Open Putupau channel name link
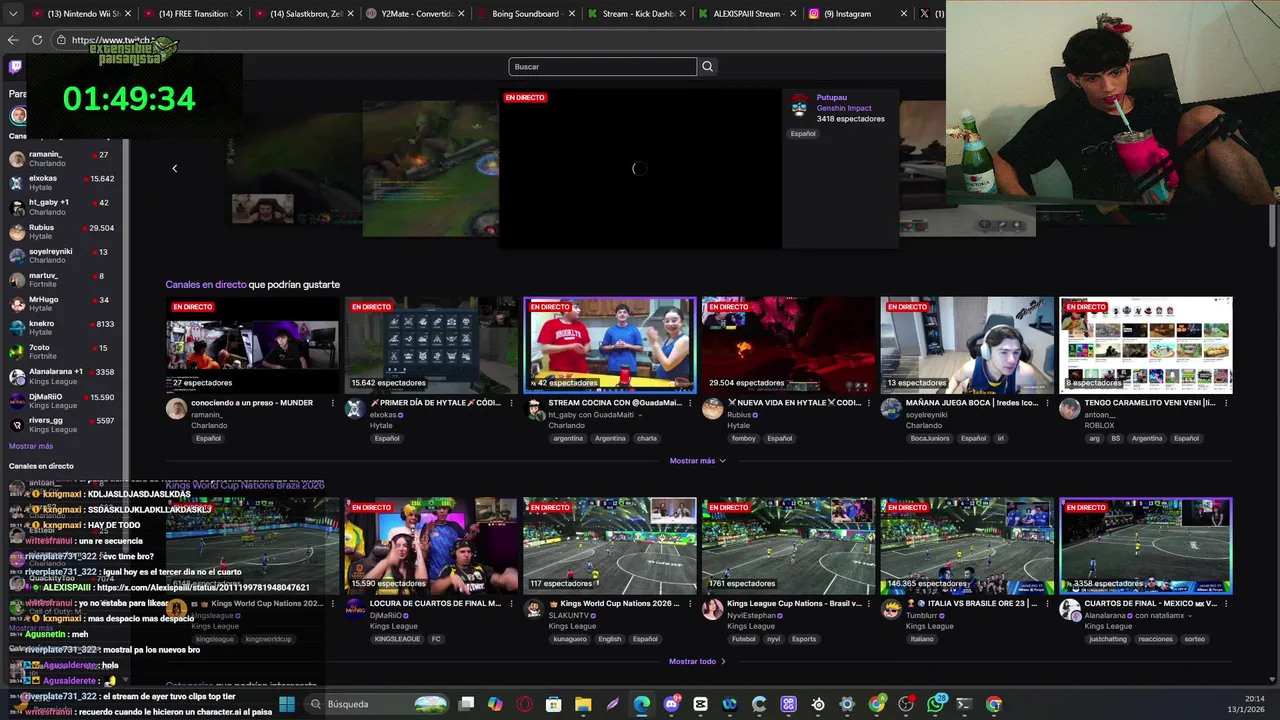Image resolution: width=1280 pixels, height=720 pixels. click(x=832, y=98)
